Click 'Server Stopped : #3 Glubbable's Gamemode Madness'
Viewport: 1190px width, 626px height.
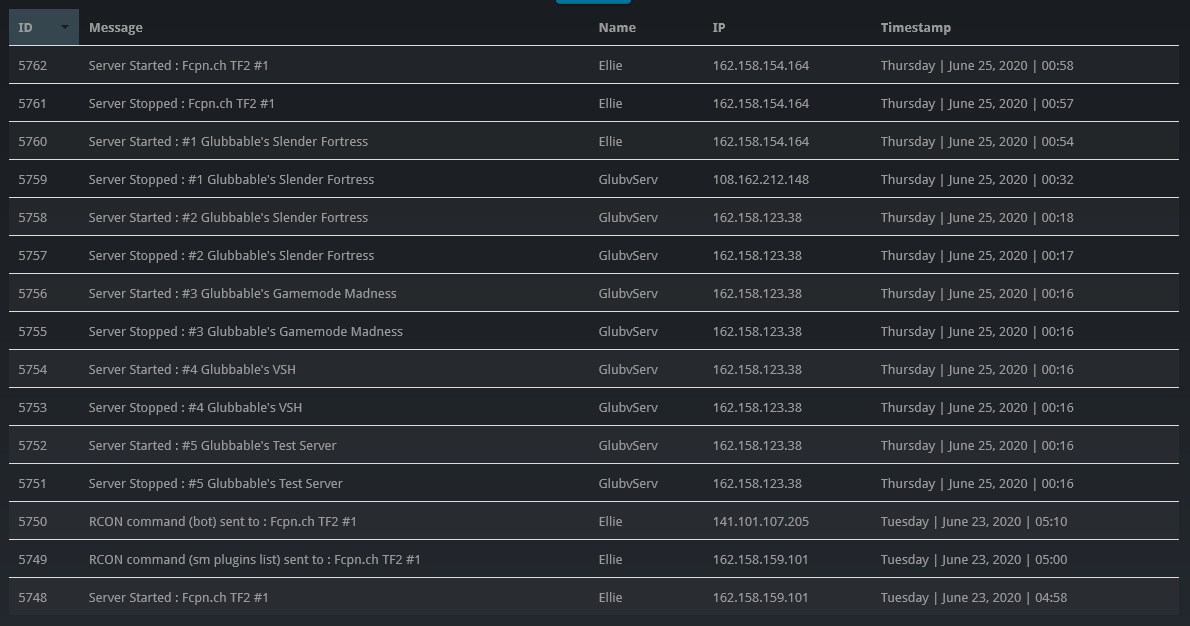click(245, 331)
